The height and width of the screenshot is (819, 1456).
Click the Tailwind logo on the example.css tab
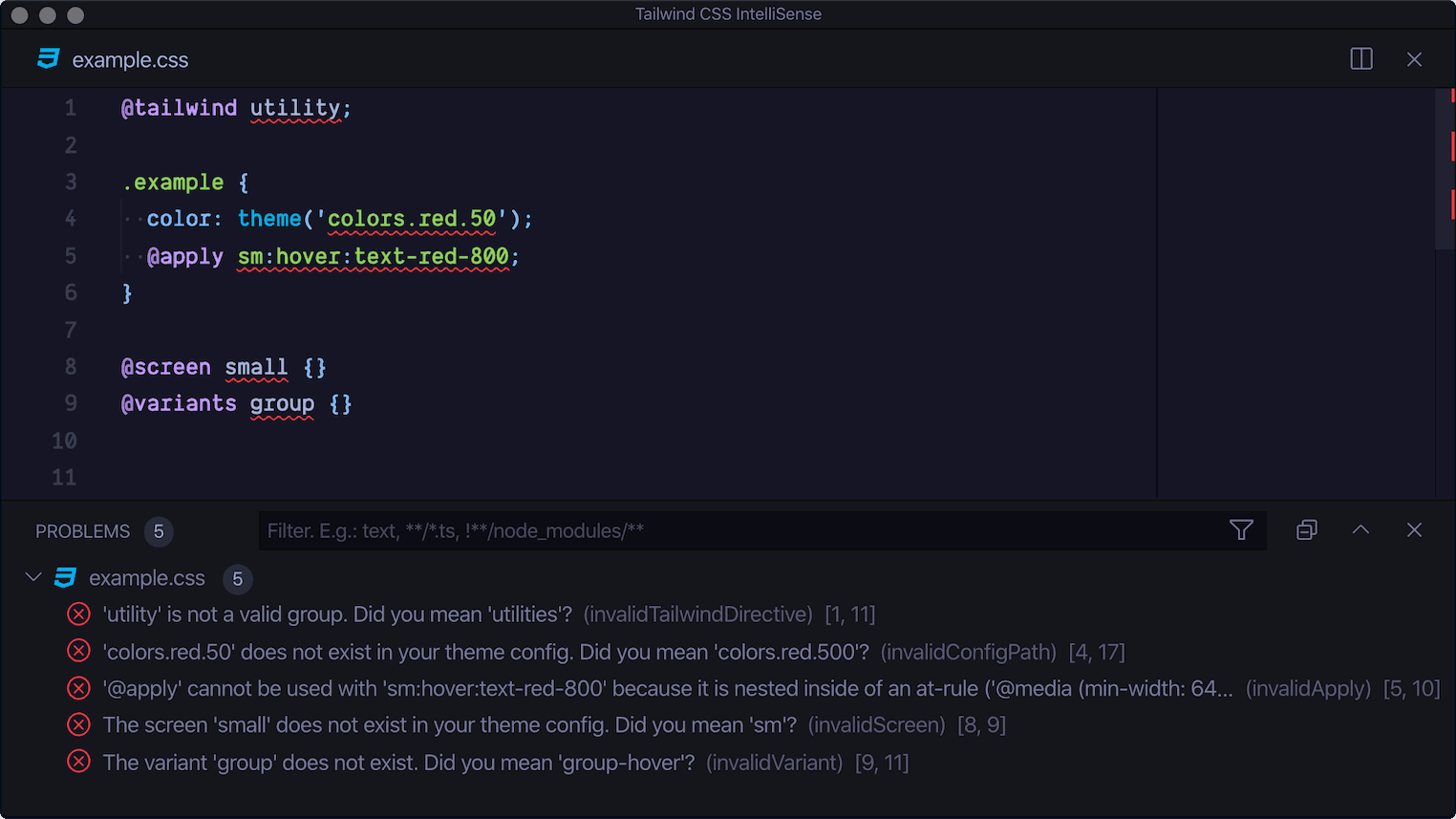click(48, 58)
